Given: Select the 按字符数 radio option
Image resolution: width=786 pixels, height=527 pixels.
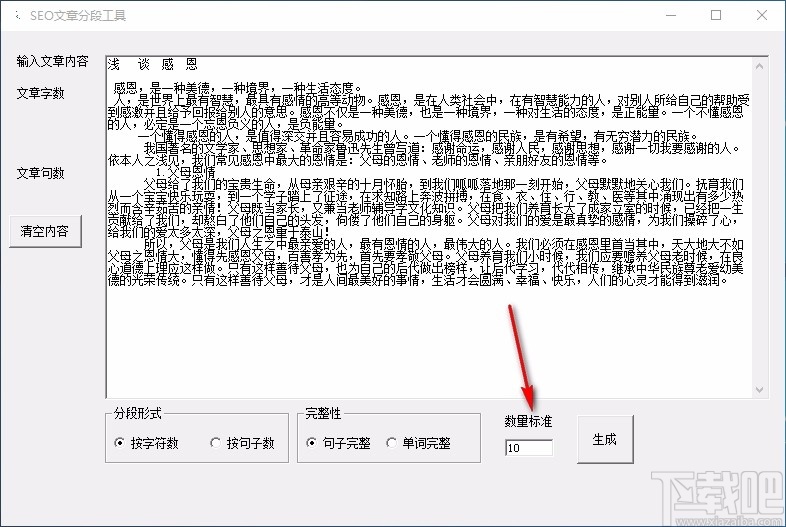Looking at the screenshot, I should tap(146, 443).
